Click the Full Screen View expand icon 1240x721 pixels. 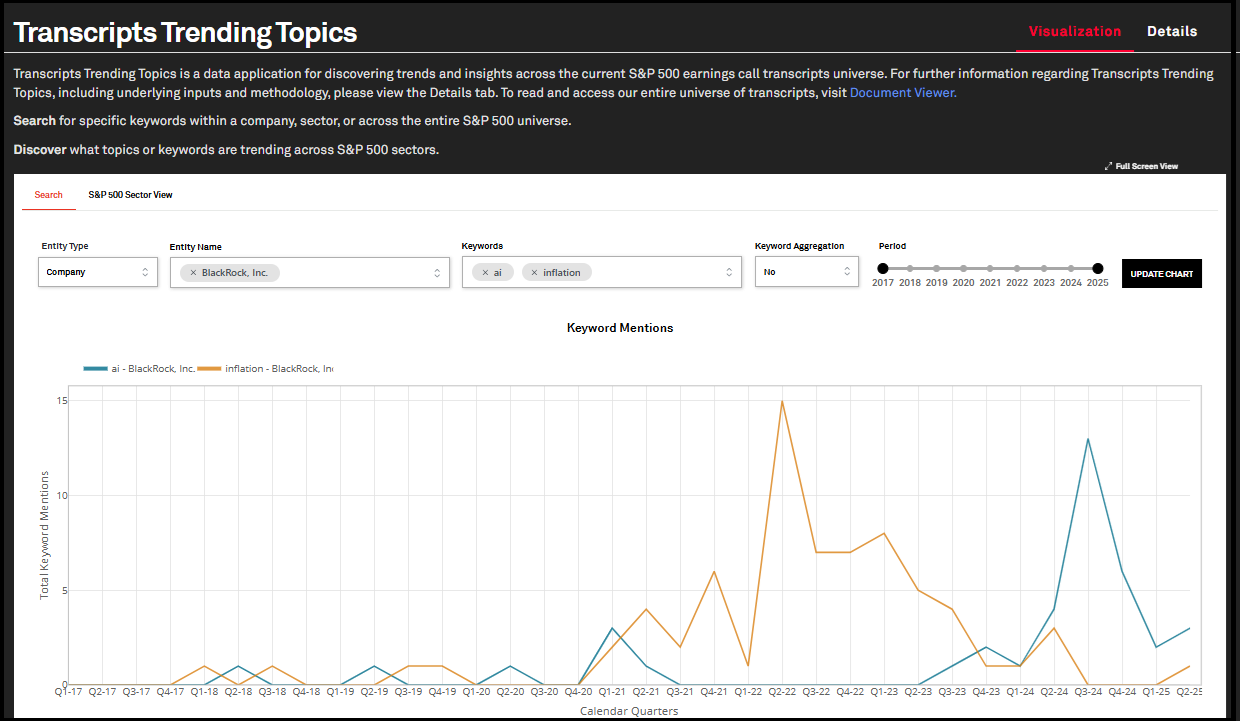[1109, 166]
